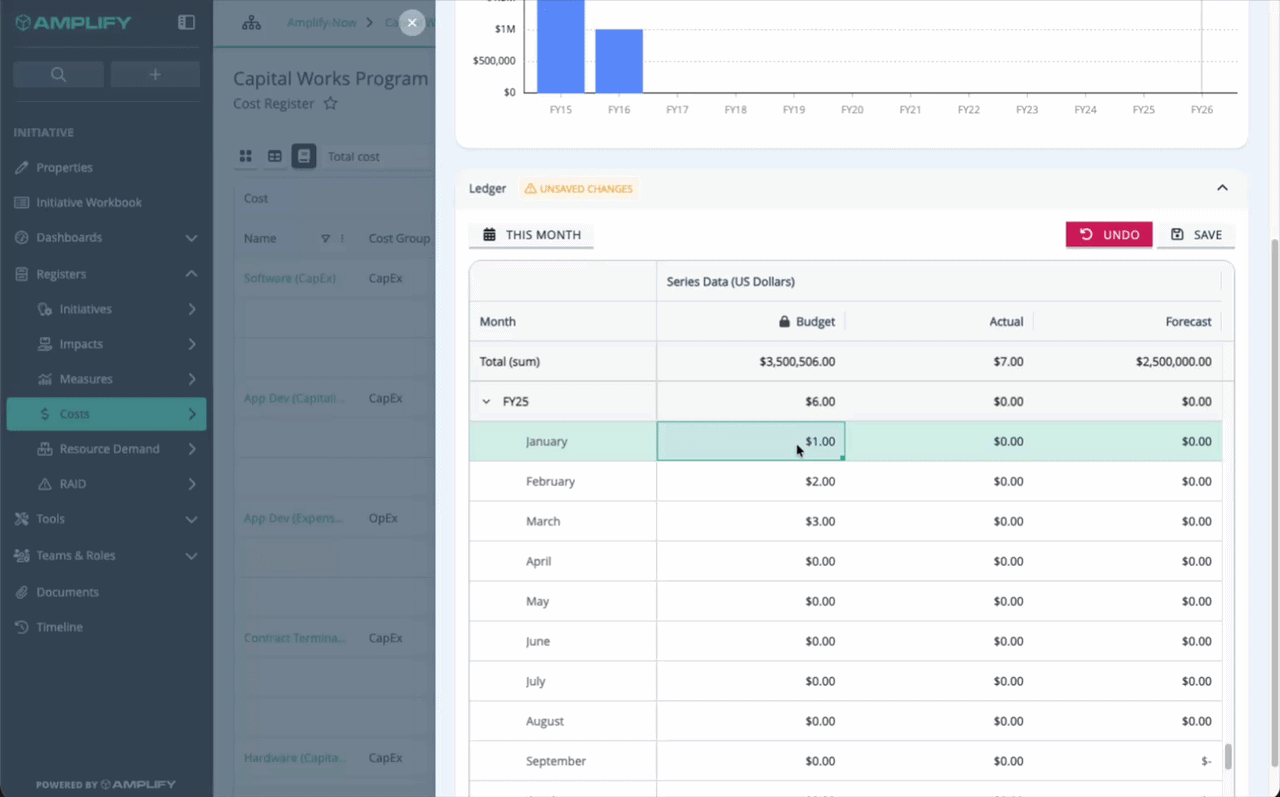The image size is (1280, 797).
Task: Switch to table view icon
Action: (275, 156)
